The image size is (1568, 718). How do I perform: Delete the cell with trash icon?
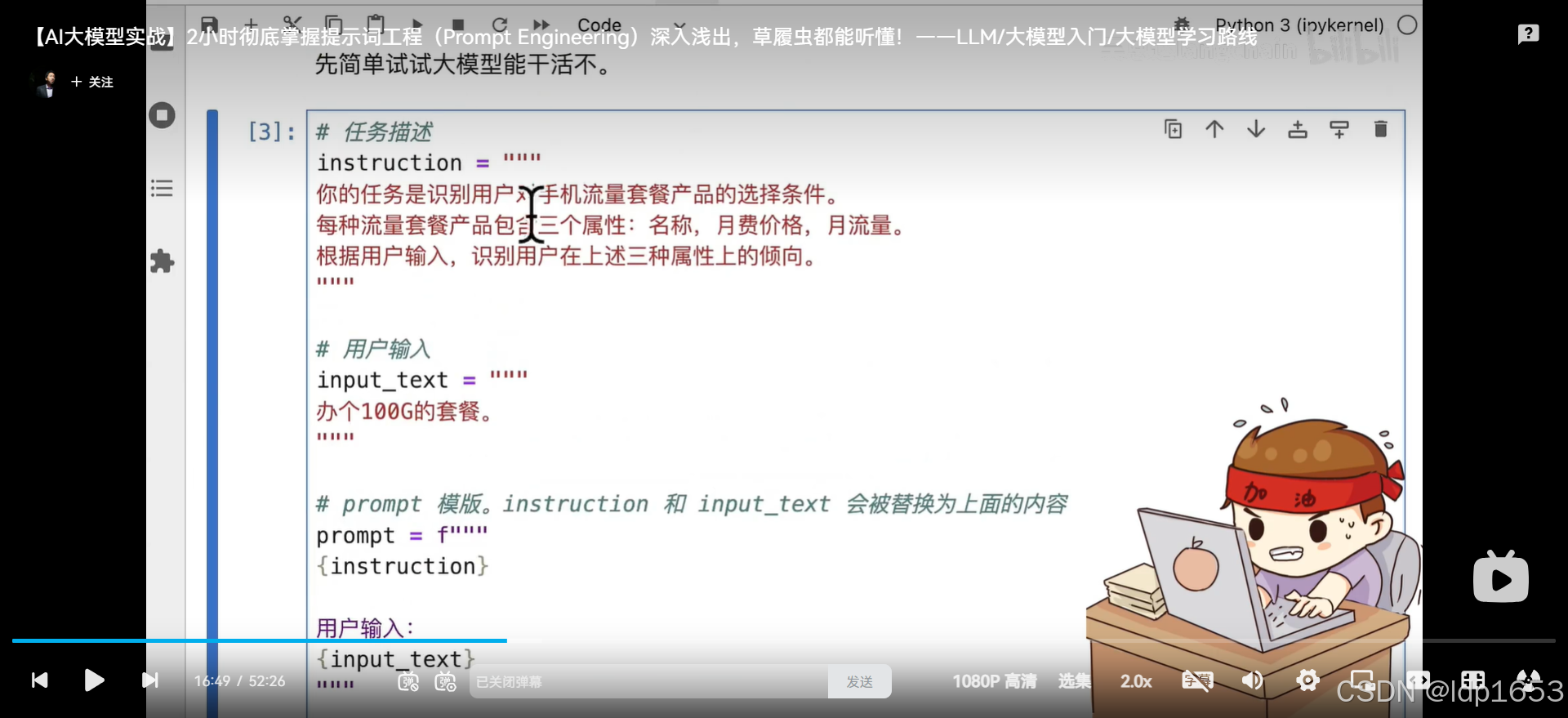pos(1381,129)
